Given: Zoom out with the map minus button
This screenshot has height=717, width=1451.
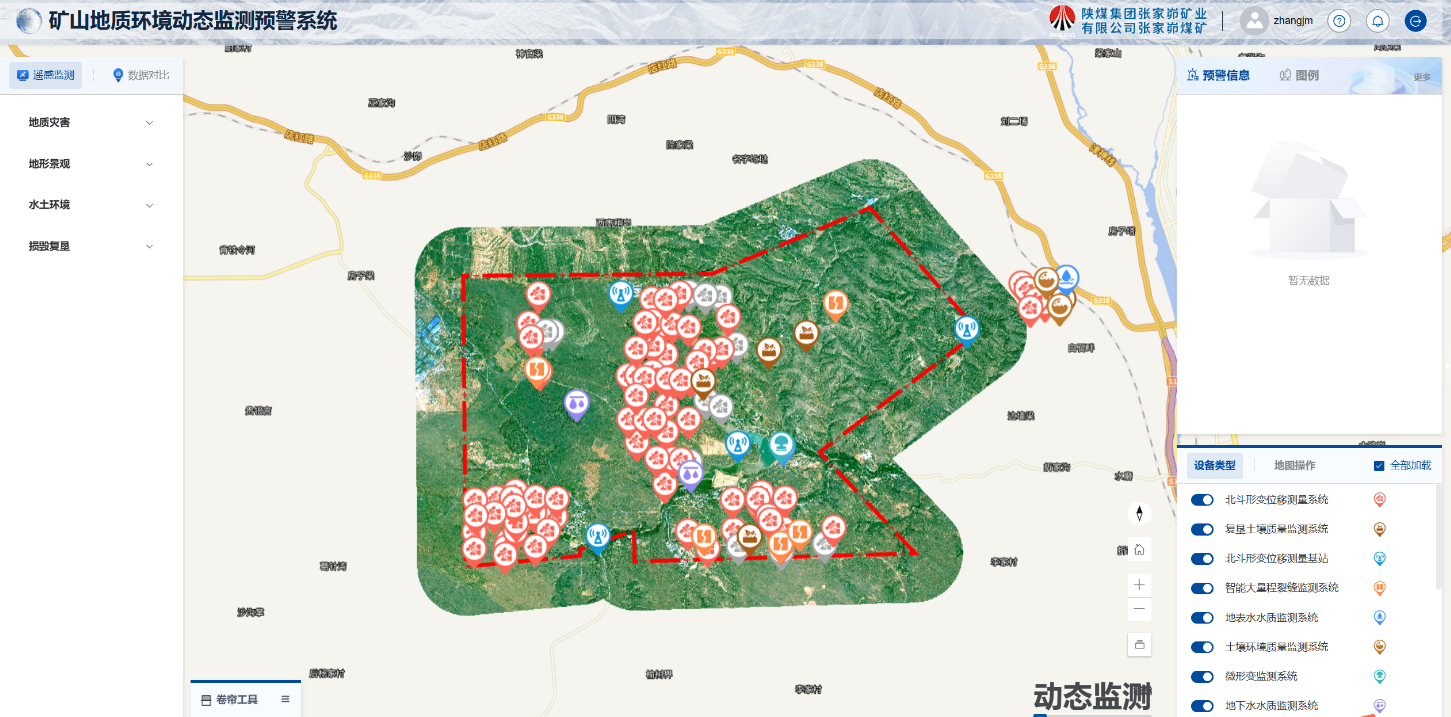Looking at the screenshot, I should point(1139,609).
